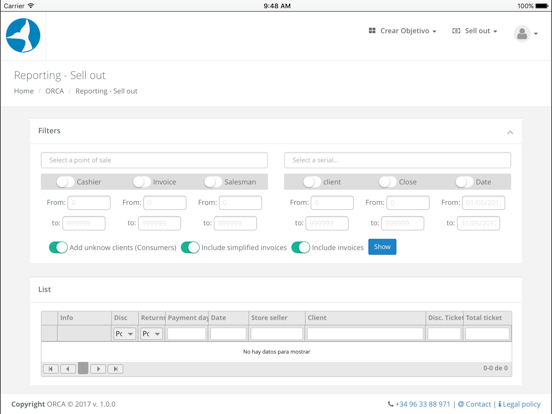Click Close From input field
The width and height of the screenshot is (552, 414).
(x=408, y=203)
